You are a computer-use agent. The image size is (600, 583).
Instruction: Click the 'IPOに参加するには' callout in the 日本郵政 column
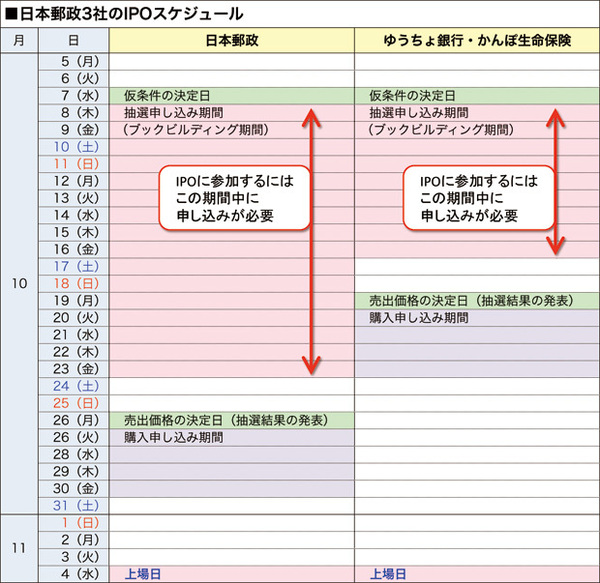235,198
